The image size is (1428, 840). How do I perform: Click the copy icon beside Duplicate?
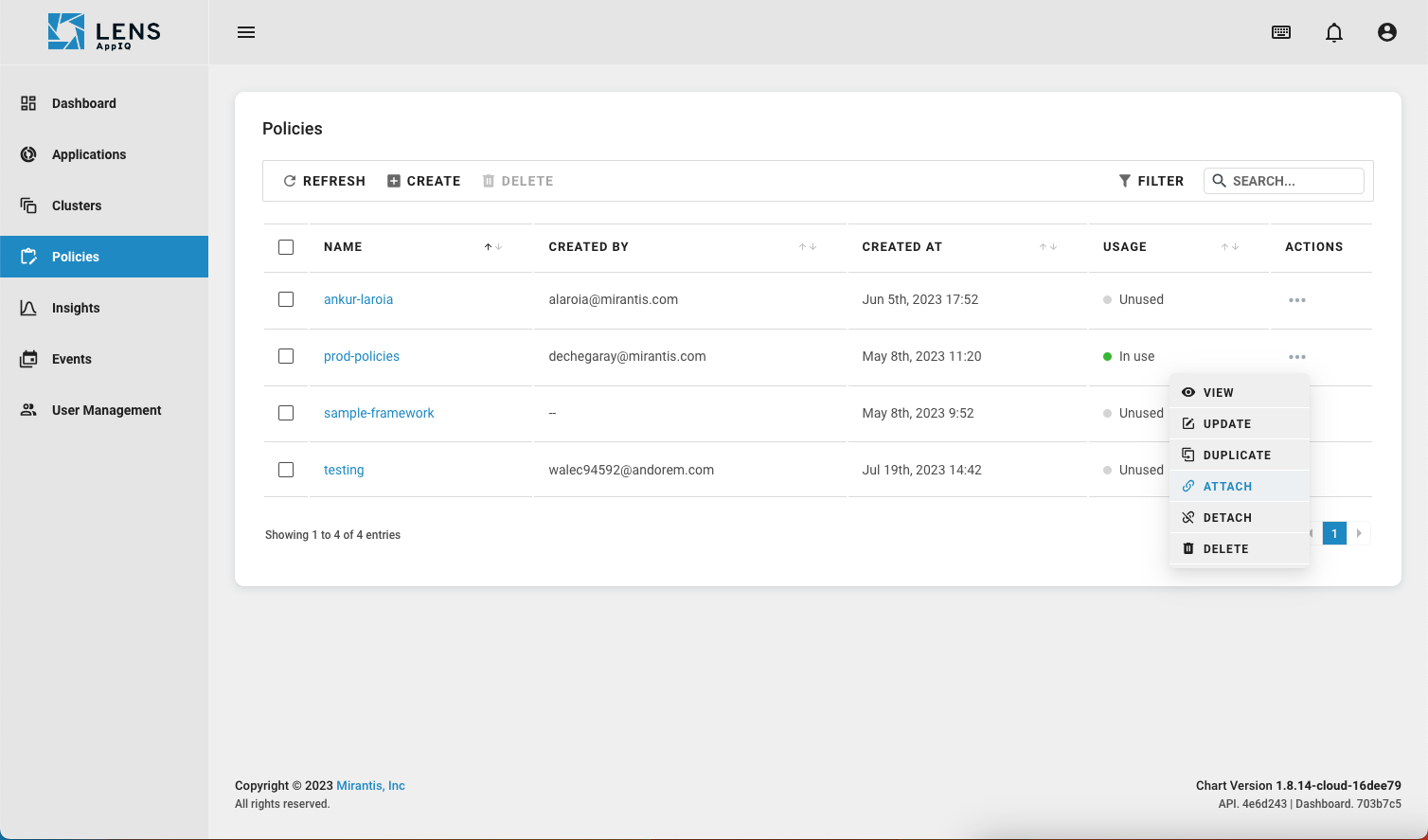tap(1188, 455)
